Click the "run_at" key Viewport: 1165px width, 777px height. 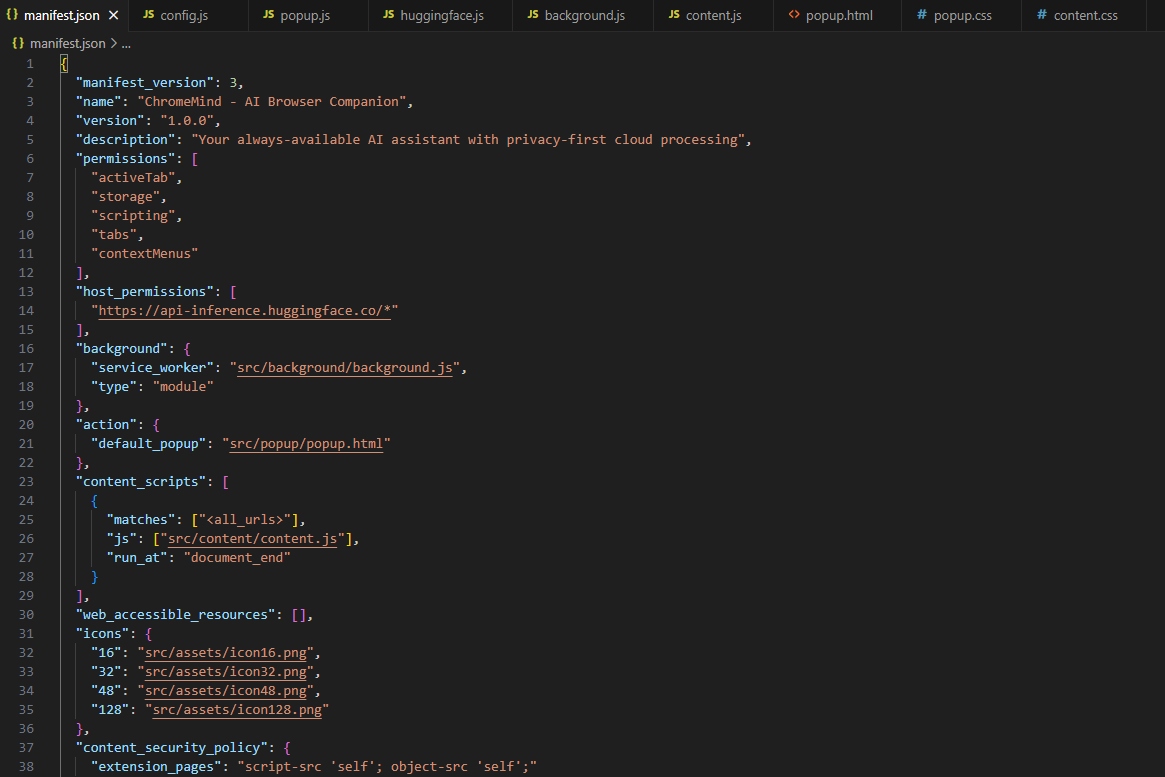136,557
